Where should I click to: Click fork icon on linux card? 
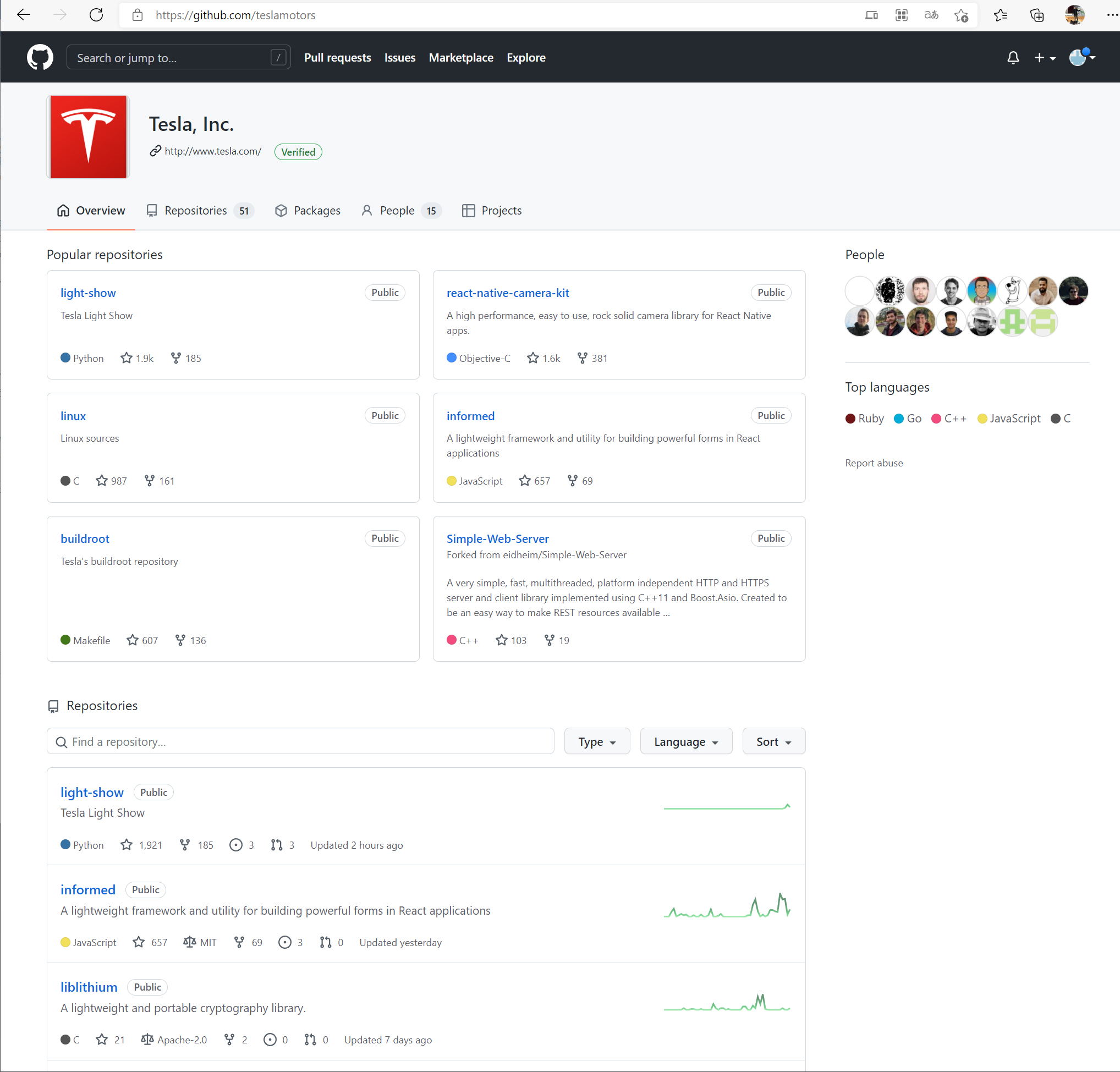click(x=149, y=481)
